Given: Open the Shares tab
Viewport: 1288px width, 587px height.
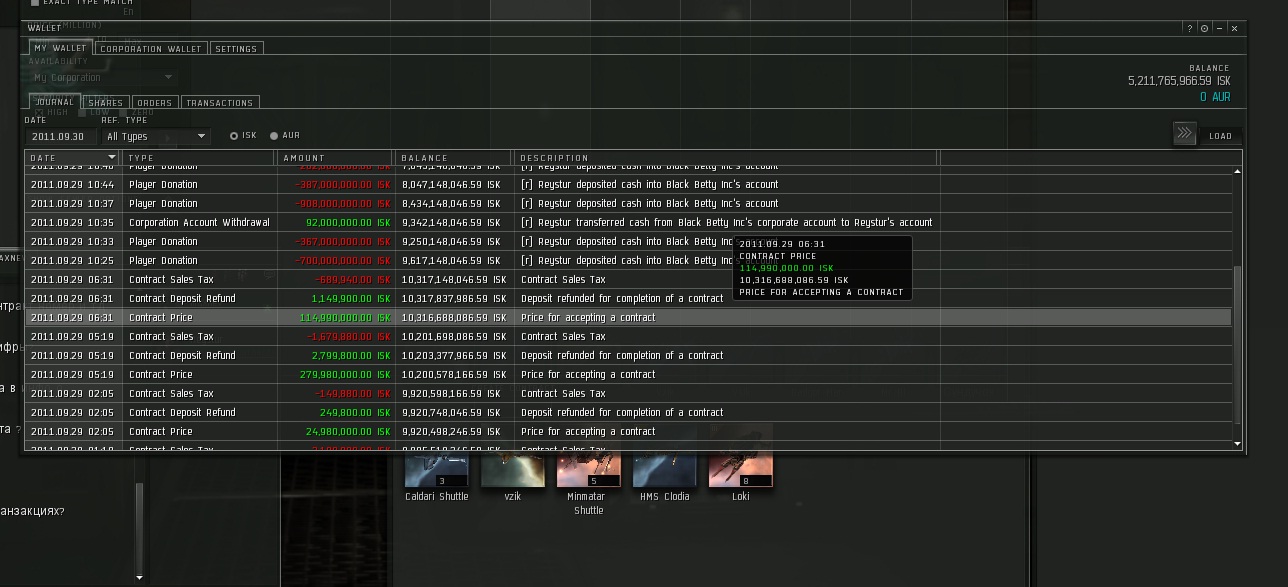Looking at the screenshot, I should coord(106,102).
